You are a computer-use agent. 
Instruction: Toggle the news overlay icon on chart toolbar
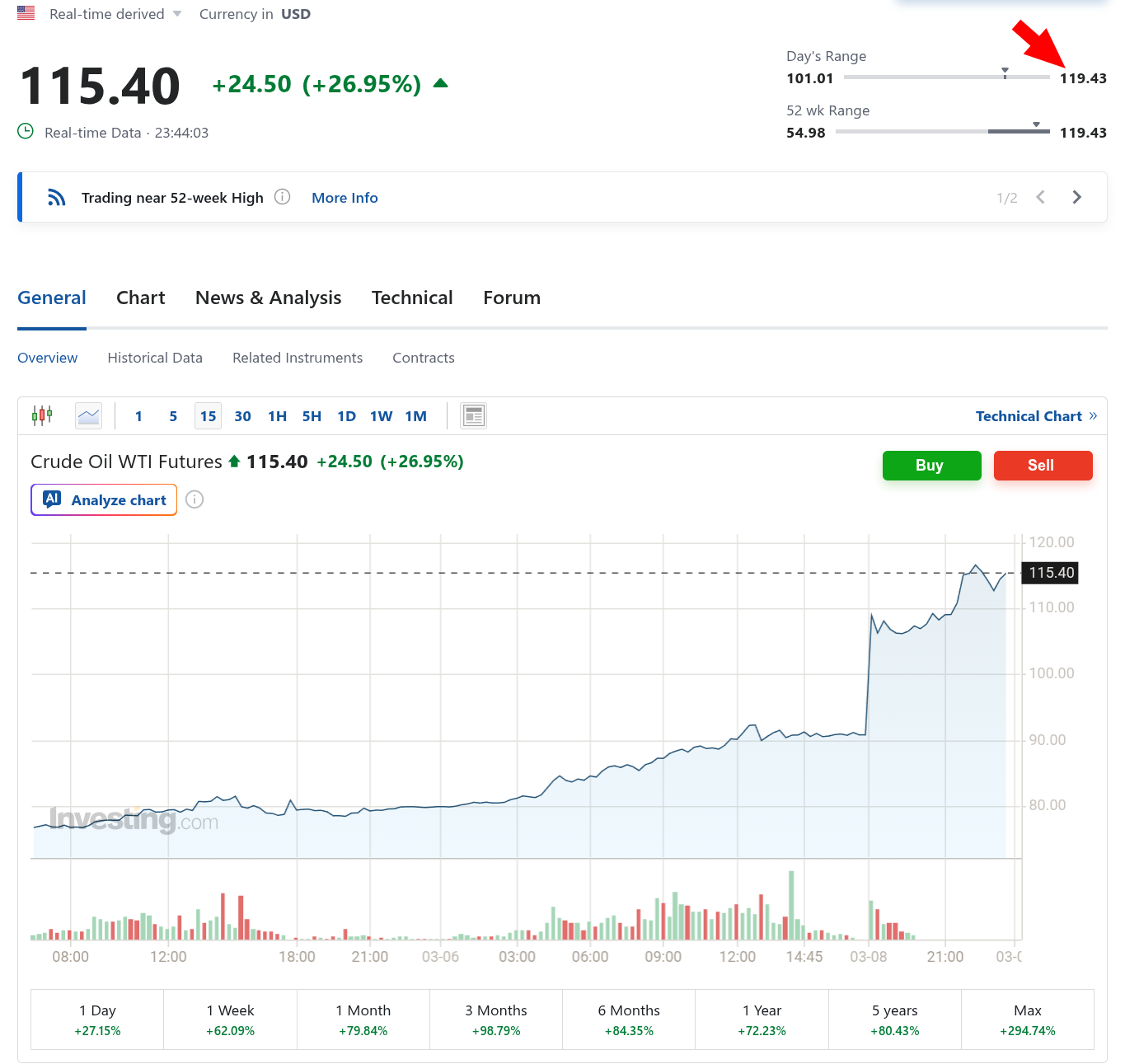474,415
